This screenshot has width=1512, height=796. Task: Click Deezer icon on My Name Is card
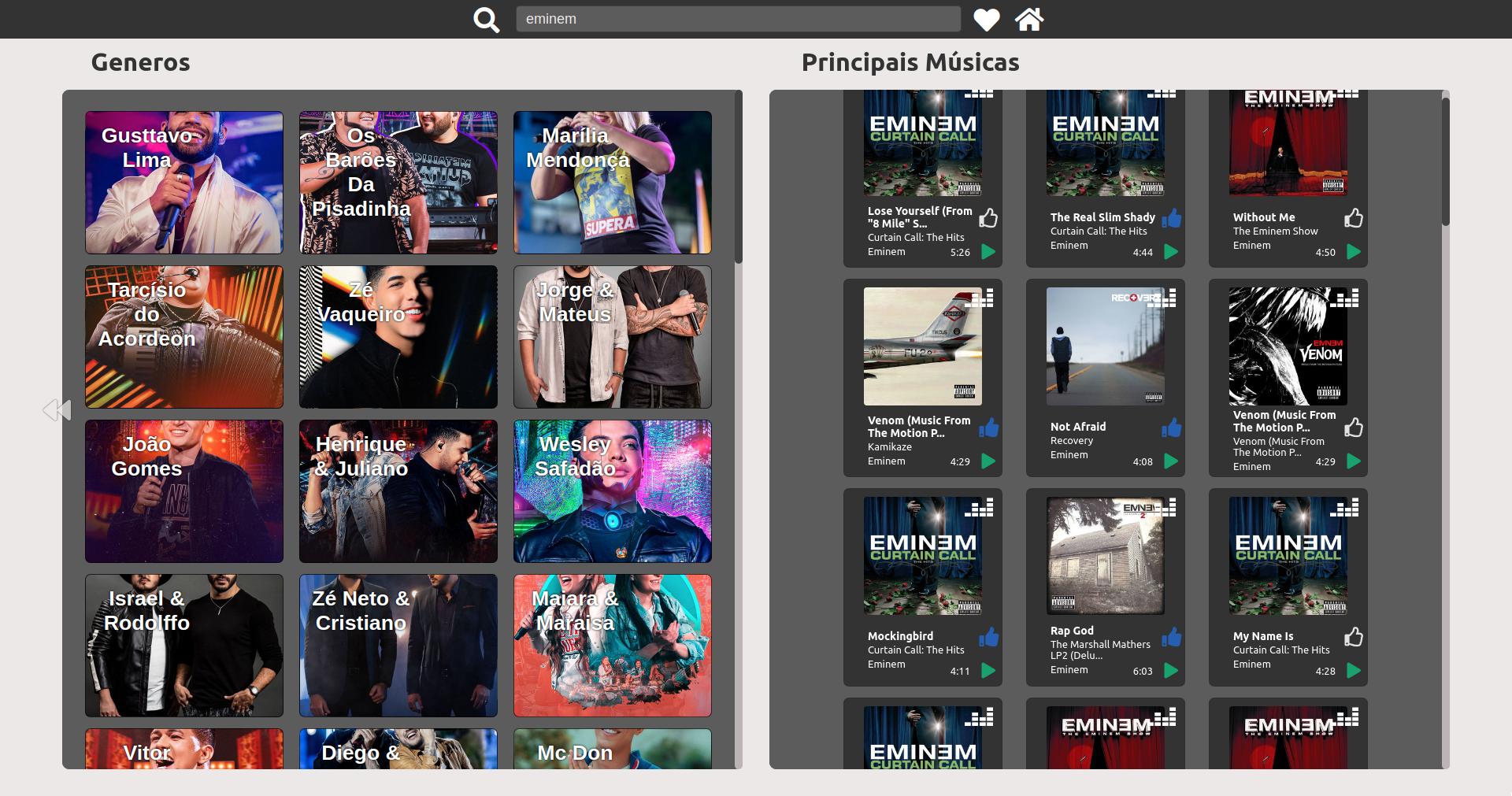pos(1344,507)
